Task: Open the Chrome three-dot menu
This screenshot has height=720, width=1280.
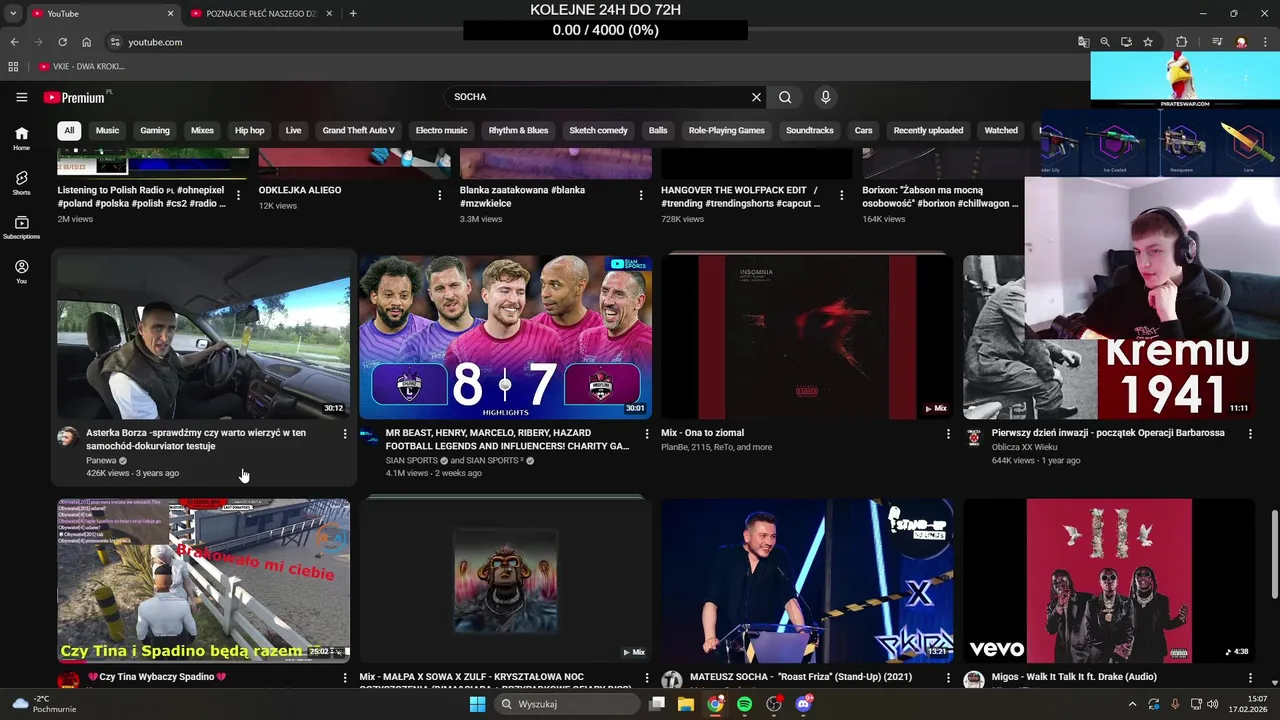Action: (1265, 42)
